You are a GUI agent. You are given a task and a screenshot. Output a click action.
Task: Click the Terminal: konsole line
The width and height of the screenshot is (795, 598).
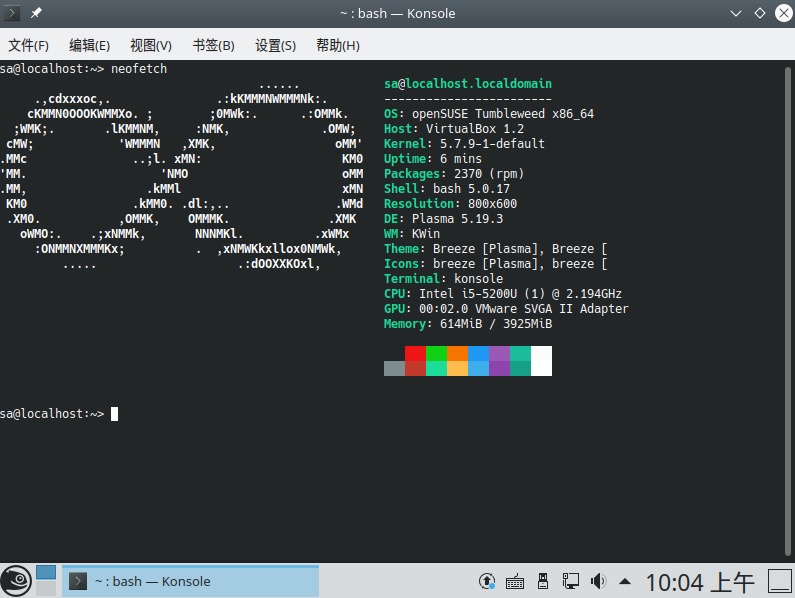tap(444, 278)
